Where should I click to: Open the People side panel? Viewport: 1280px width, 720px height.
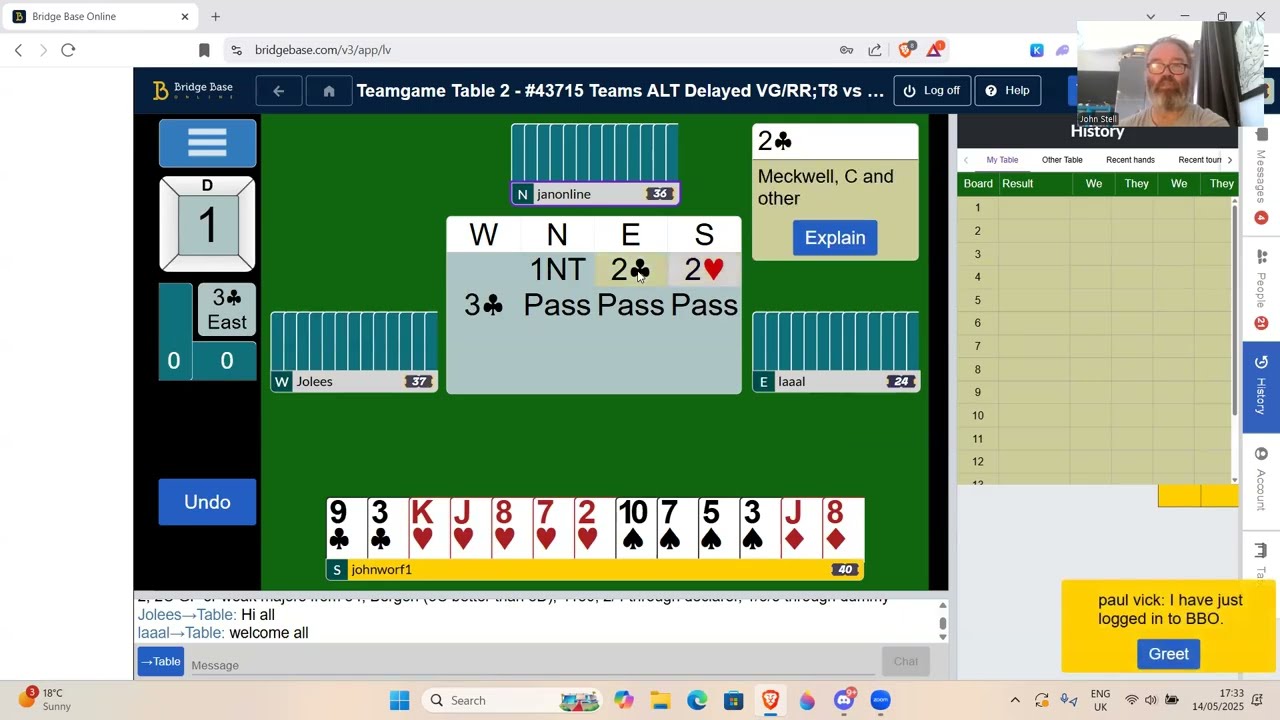(1261, 290)
